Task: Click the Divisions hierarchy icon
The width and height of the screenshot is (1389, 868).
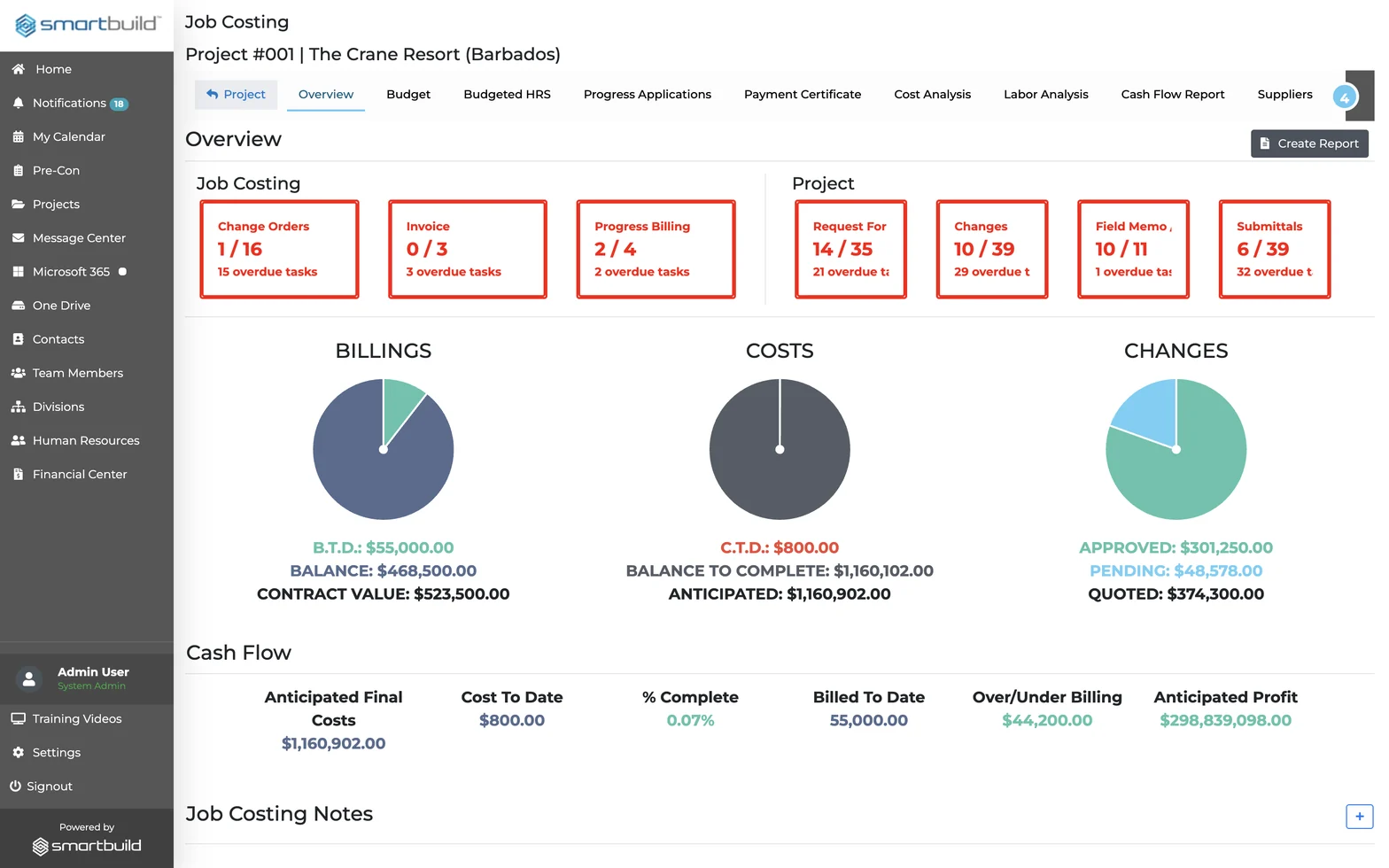Action: point(18,407)
